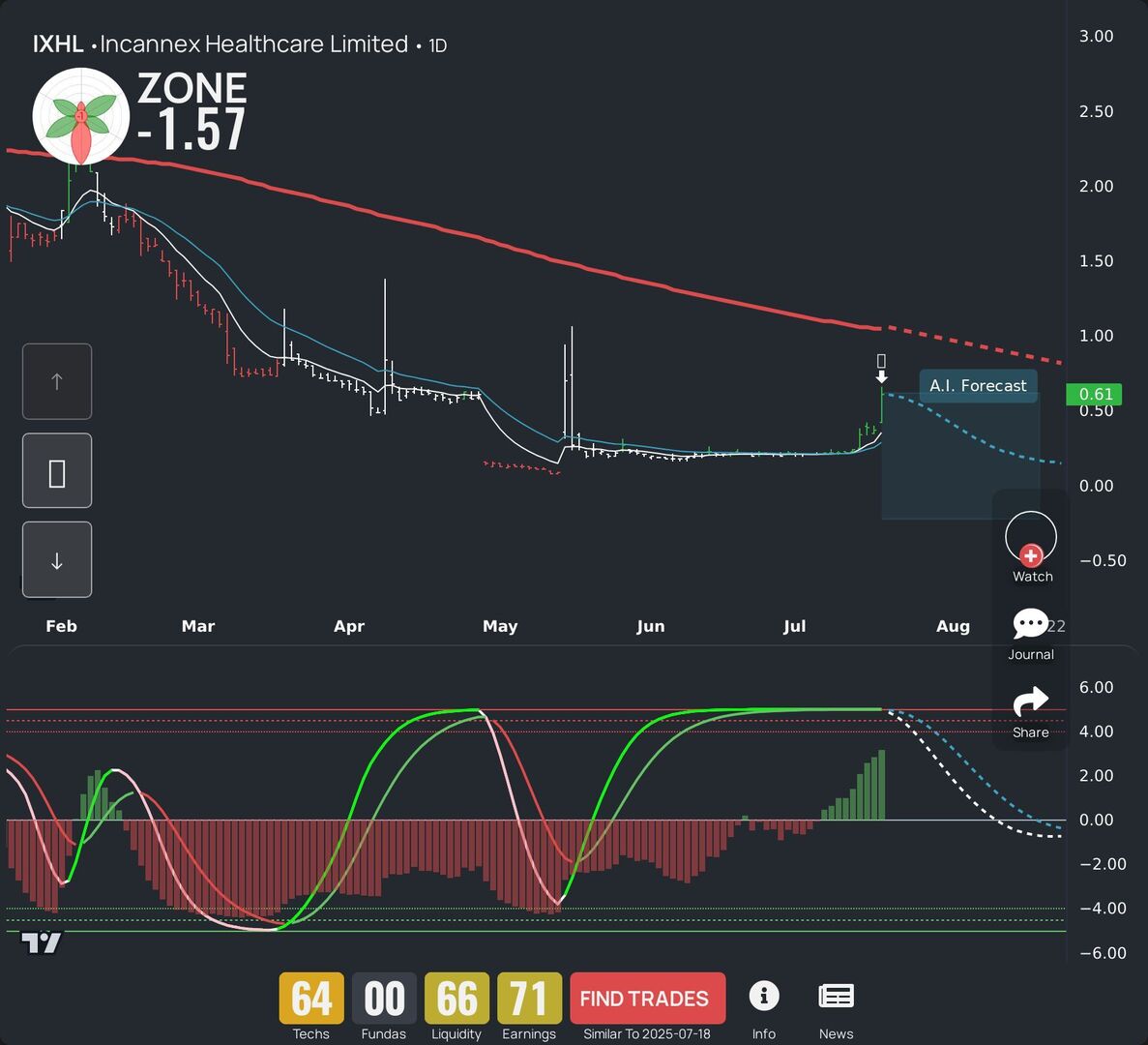The height and width of the screenshot is (1045, 1148).
Task: Click the Feb label on time axis
Action: 62,626
